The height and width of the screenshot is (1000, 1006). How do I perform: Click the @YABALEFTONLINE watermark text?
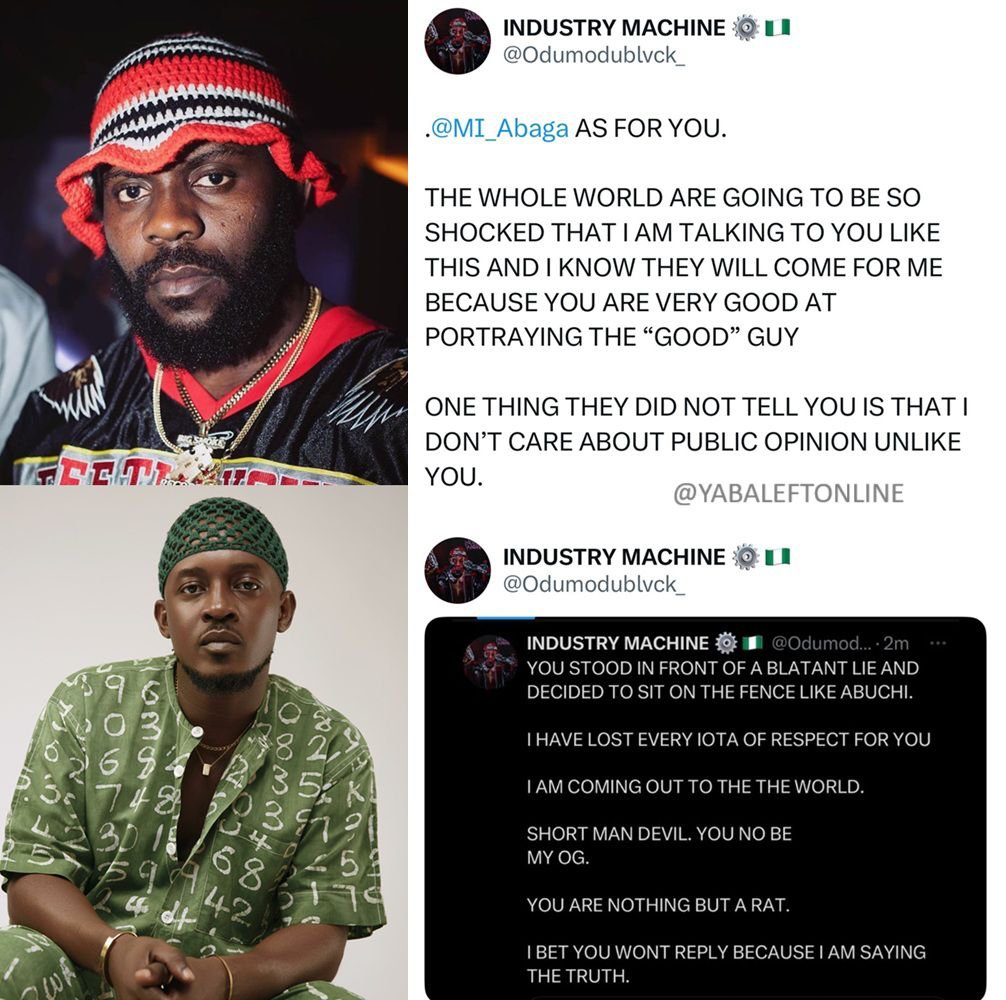point(788,493)
